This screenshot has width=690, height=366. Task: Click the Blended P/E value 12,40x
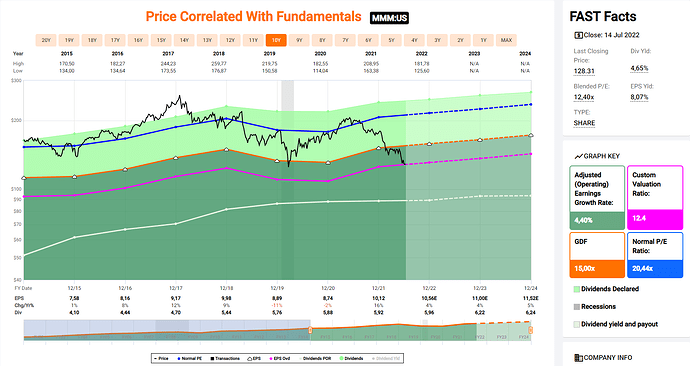tap(584, 97)
